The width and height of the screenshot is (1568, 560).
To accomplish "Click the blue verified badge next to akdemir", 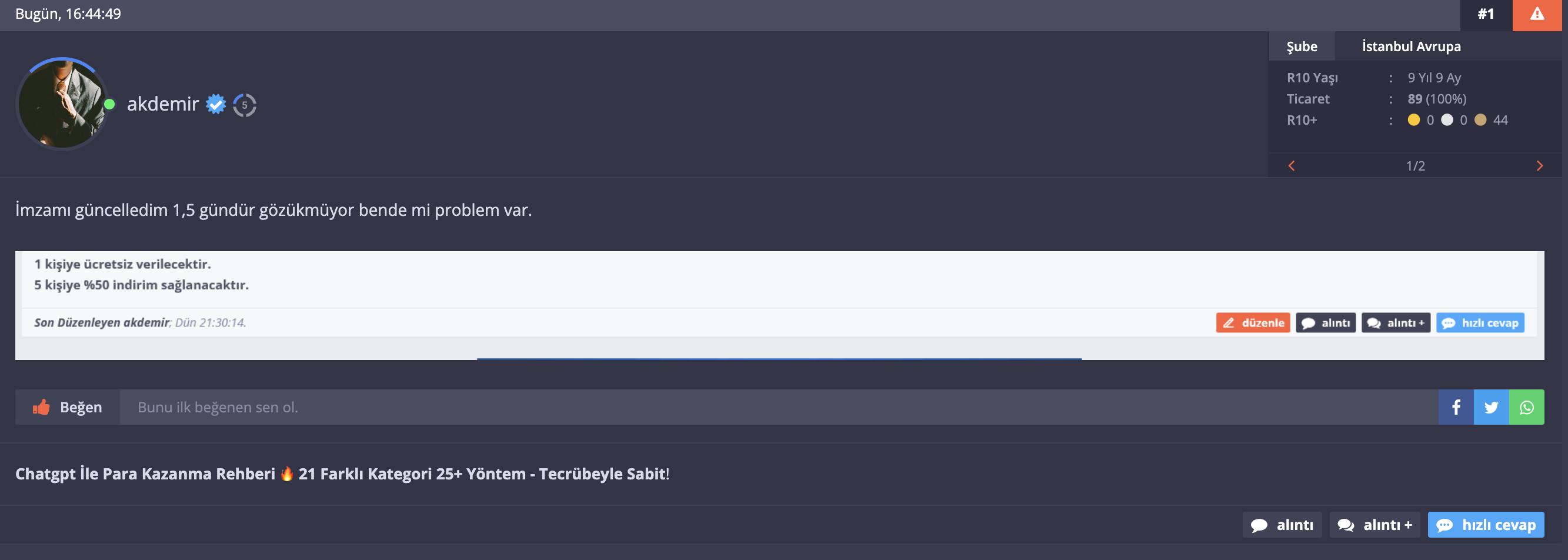I will coord(215,104).
